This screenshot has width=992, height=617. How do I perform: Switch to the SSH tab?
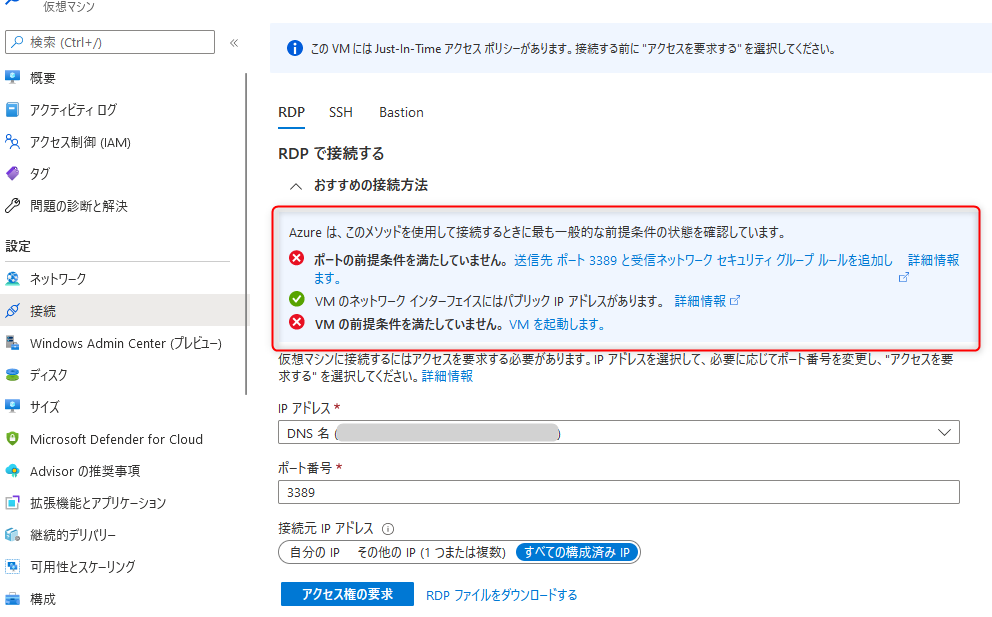tap(341, 113)
